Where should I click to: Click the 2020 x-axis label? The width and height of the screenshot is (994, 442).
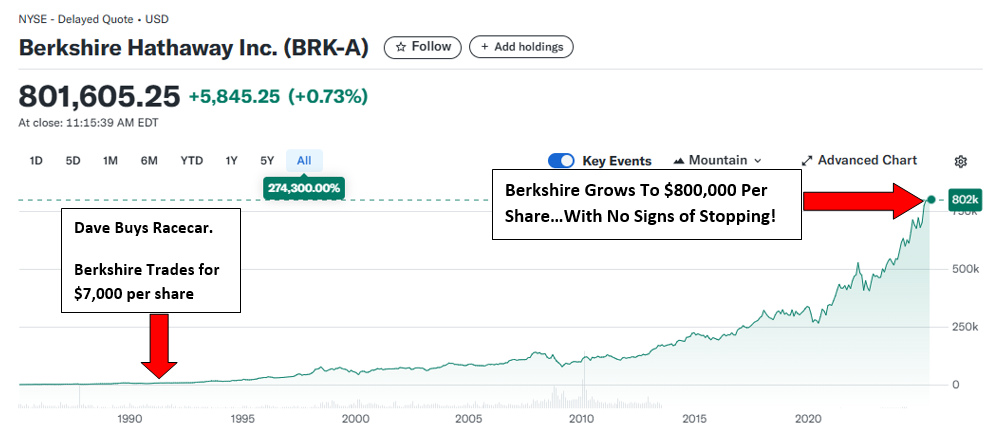[808, 419]
